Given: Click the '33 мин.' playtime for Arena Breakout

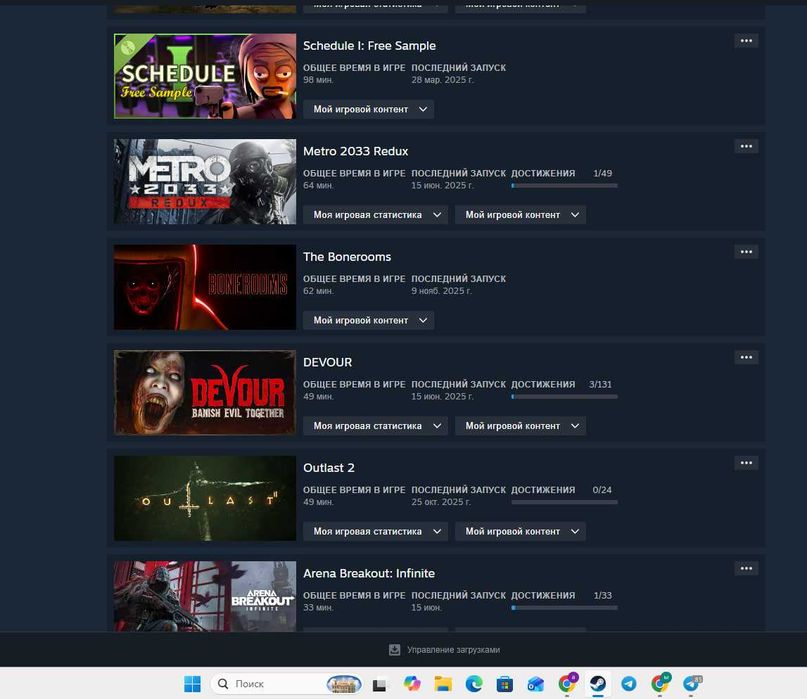Looking at the screenshot, I should coord(318,607).
